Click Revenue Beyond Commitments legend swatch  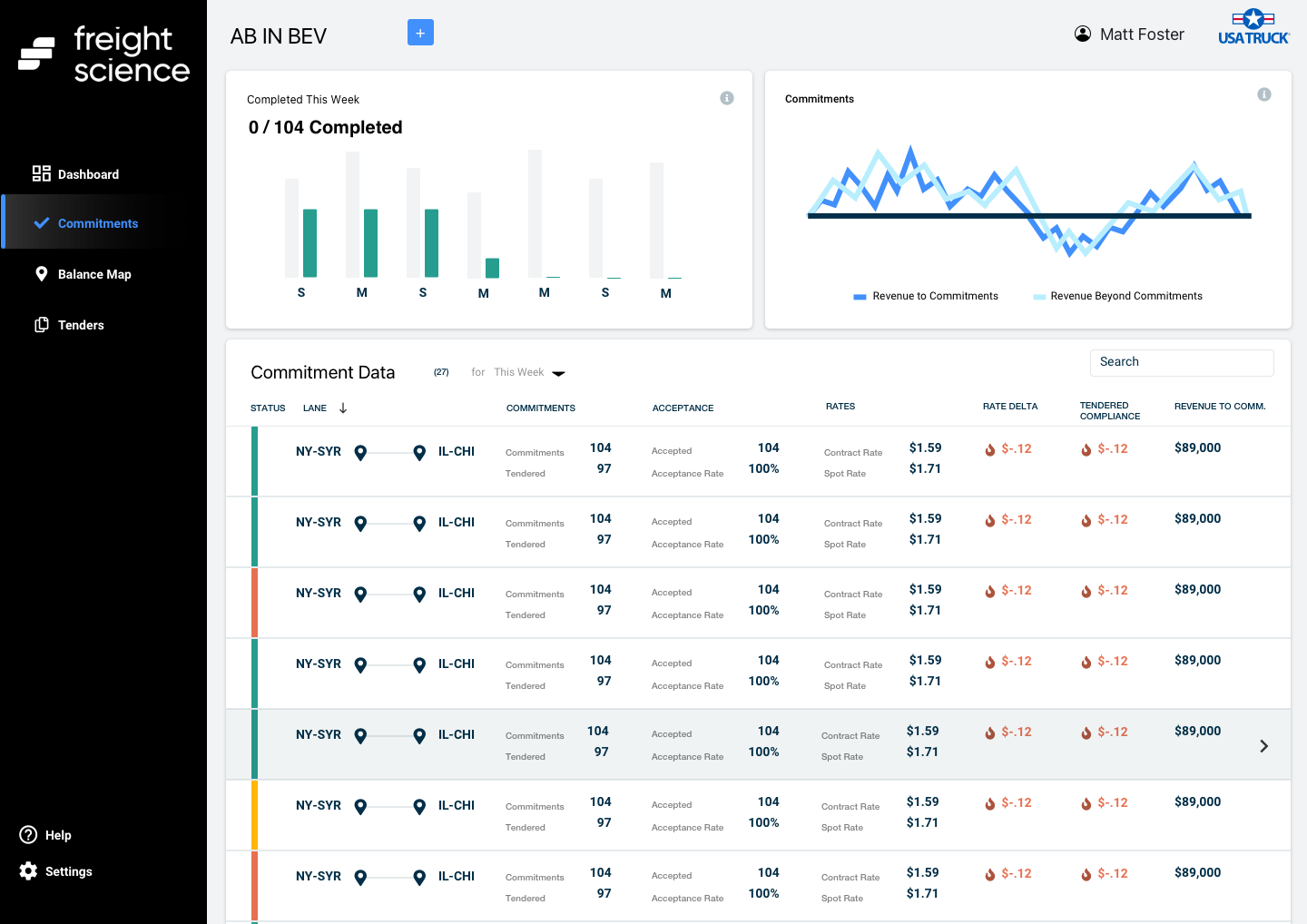tap(1039, 297)
